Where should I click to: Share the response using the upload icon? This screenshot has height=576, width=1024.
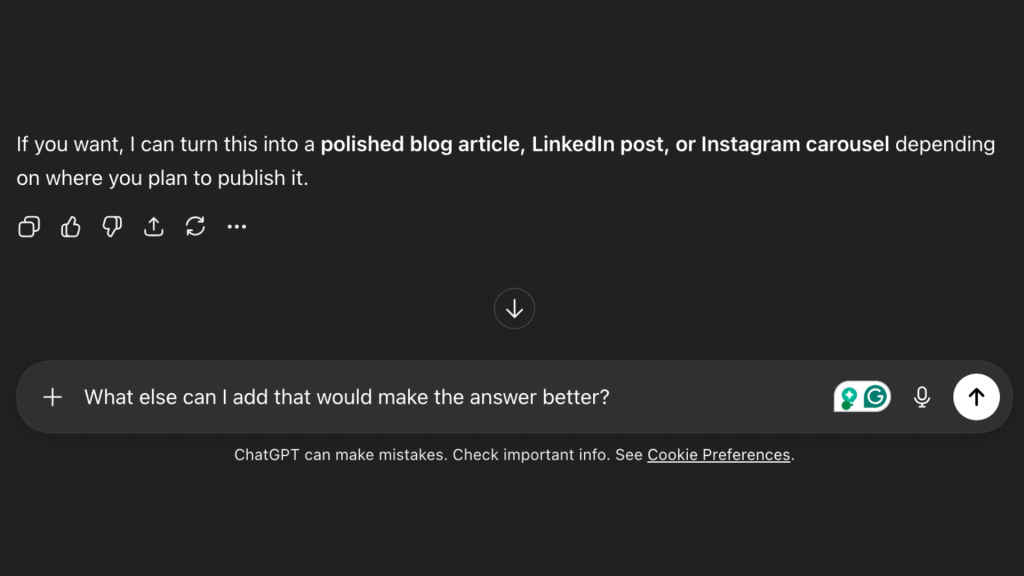pyautogui.click(x=153, y=227)
